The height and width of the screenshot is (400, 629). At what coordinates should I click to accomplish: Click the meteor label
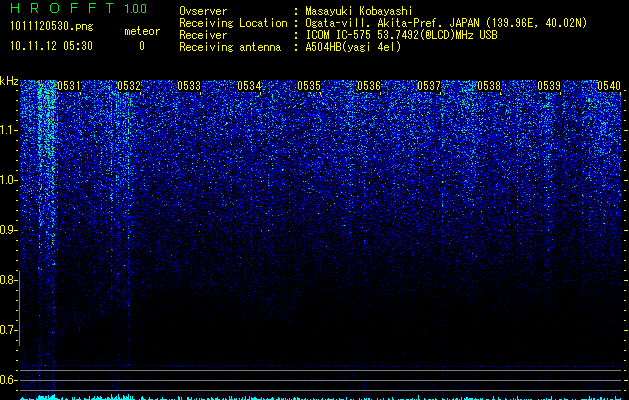[142, 31]
